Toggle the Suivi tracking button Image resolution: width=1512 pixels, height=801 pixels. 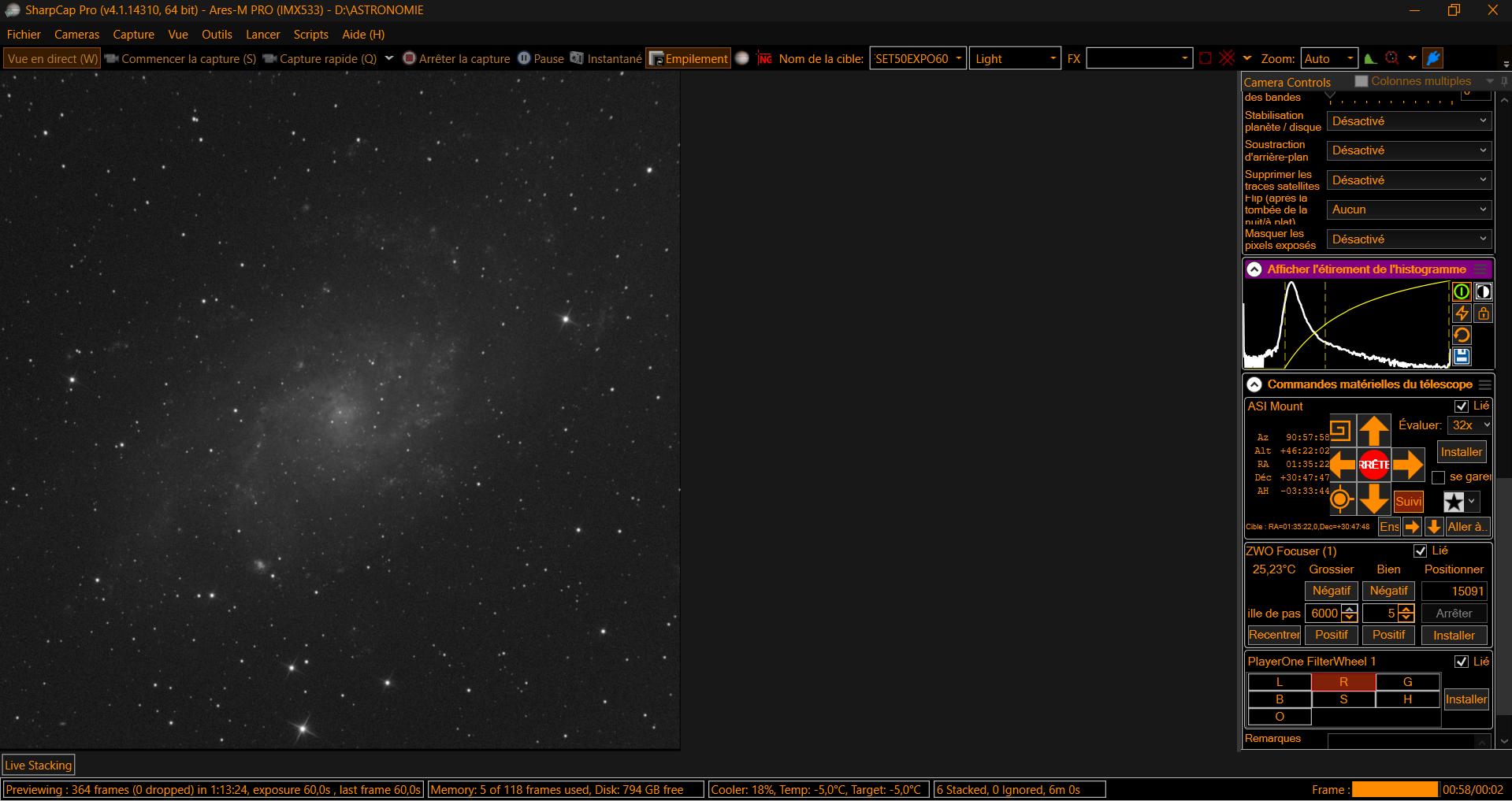1409,502
